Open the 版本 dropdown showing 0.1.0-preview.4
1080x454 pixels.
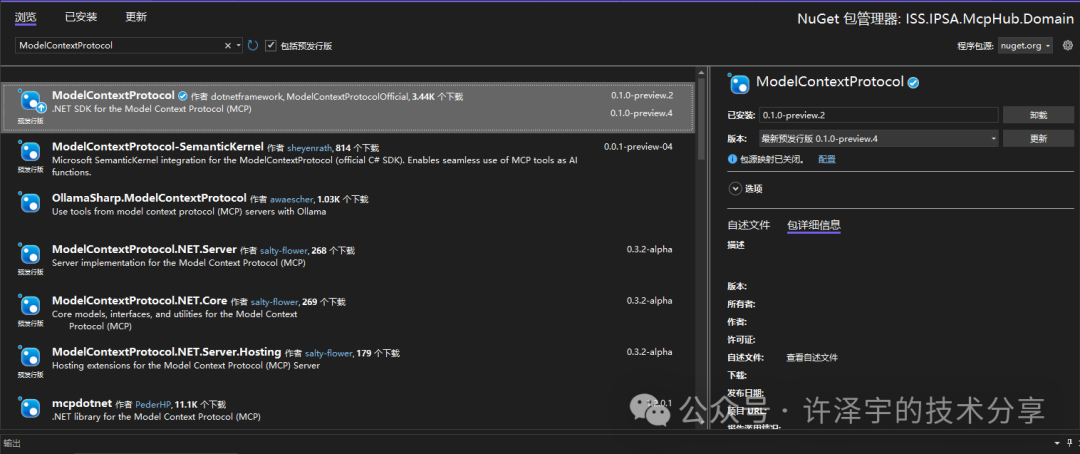pyautogui.click(x=878, y=138)
